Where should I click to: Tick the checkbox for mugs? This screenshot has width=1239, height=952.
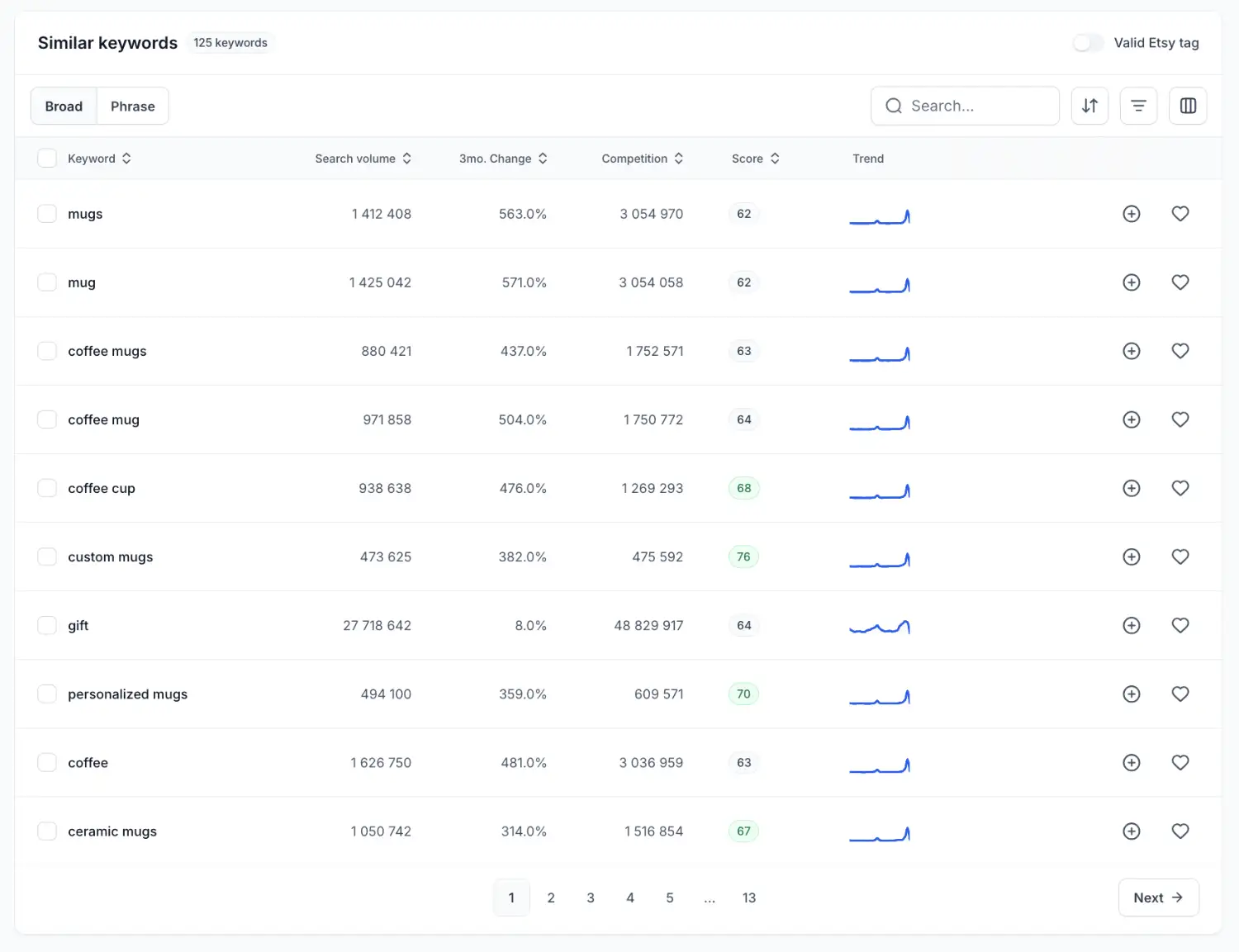click(47, 214)
